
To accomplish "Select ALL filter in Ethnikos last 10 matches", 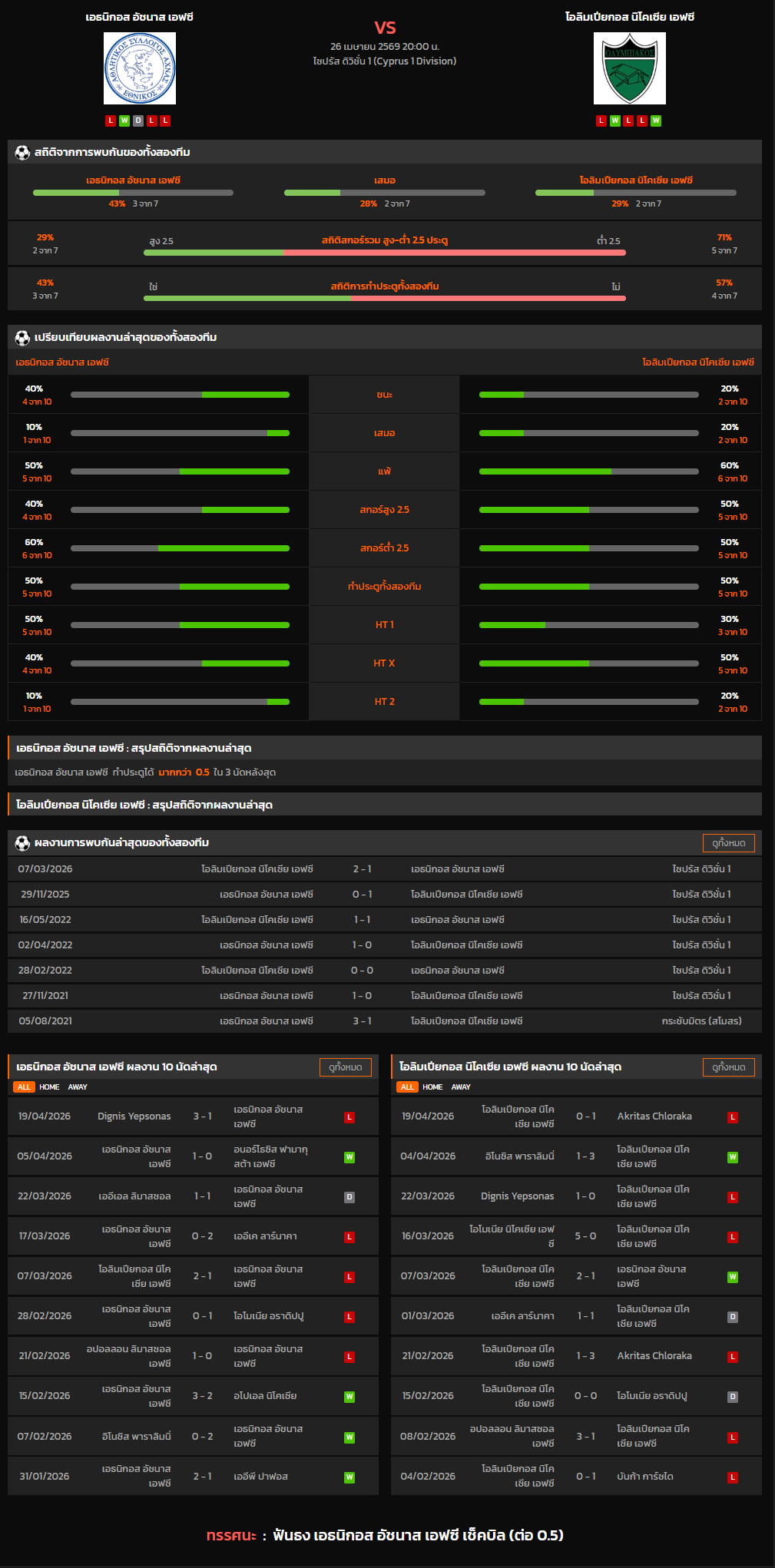I will (x=24, y=1087).
